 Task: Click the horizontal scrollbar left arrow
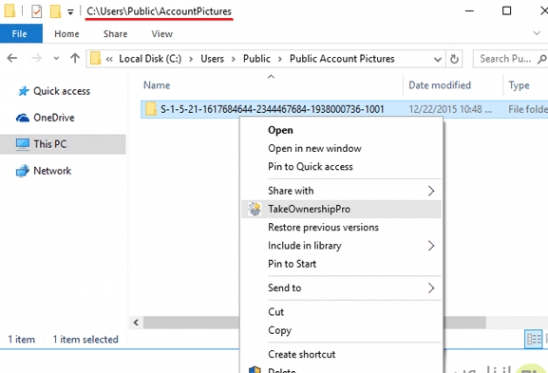coord(136,322)
